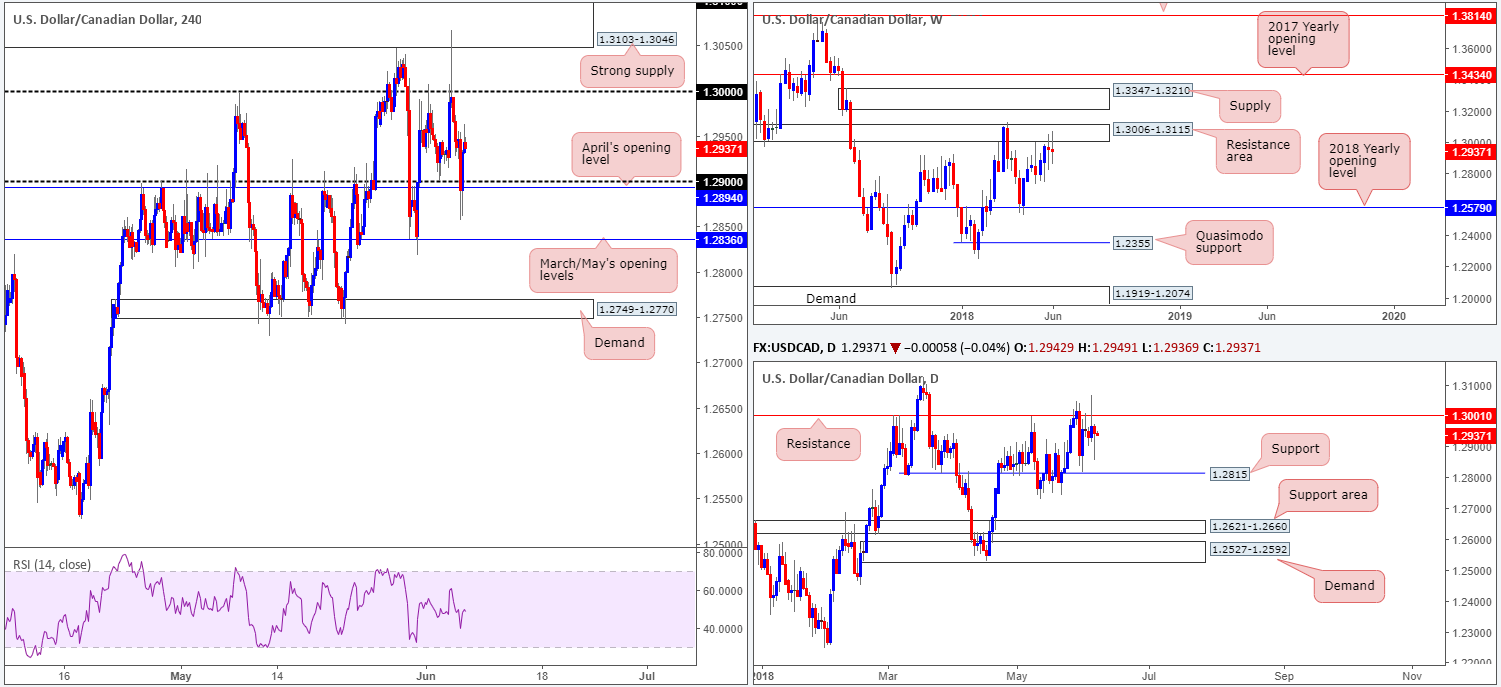Click the blue 1.28940 price label
The width and height of the screenshot is (1501, 687).
coord(720,198)
